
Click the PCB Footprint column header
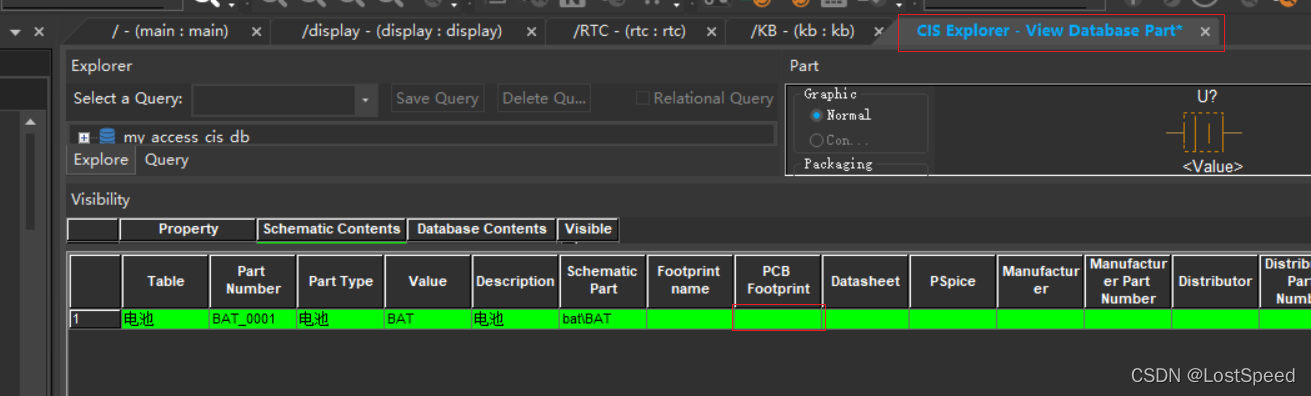coord(778,281)
